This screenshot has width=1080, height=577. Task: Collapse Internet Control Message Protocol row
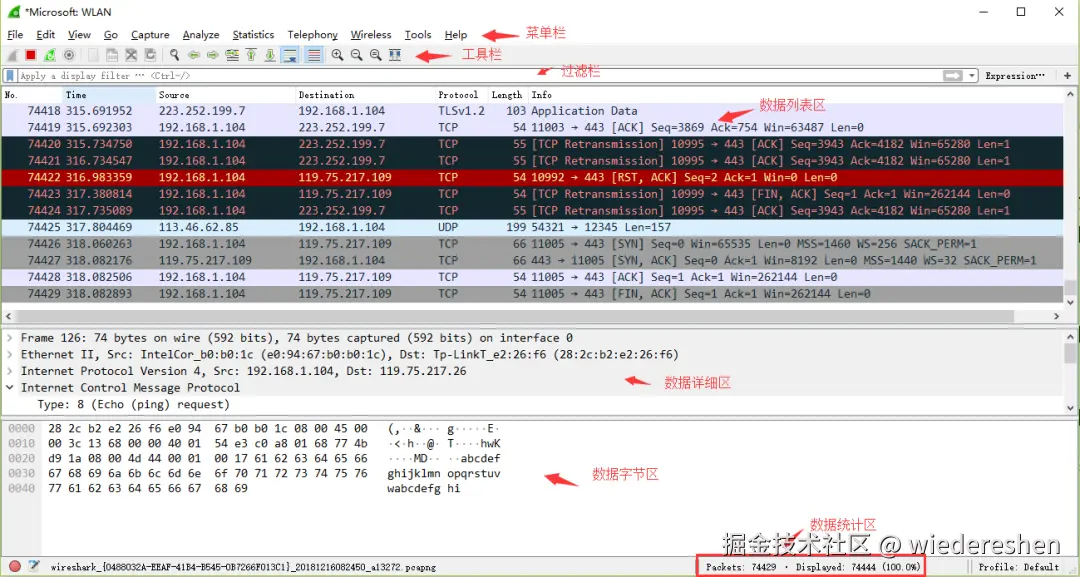coord(10,388)
